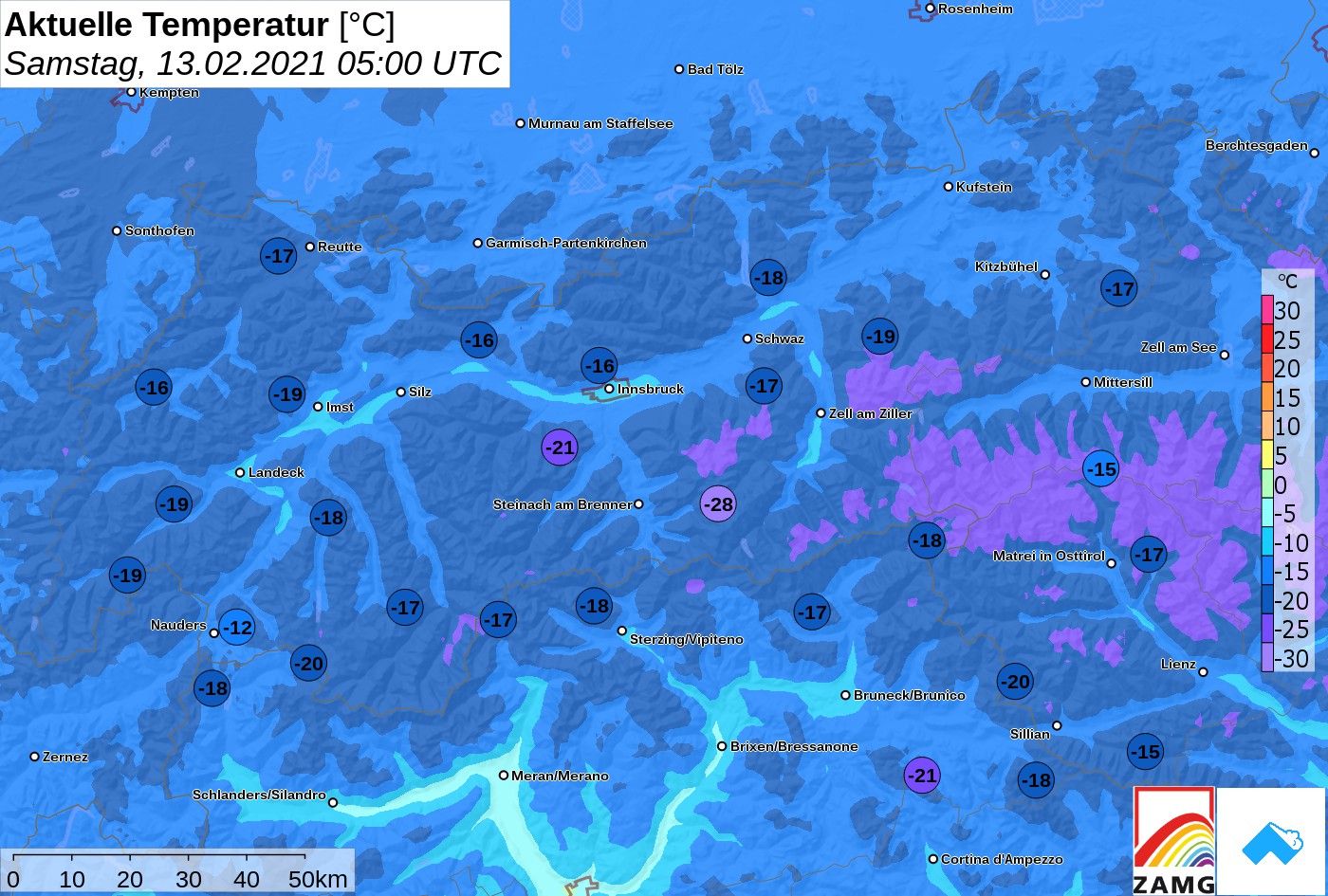
Task: Select the -20 marker north of Sillian
Action: [1015, 681]
